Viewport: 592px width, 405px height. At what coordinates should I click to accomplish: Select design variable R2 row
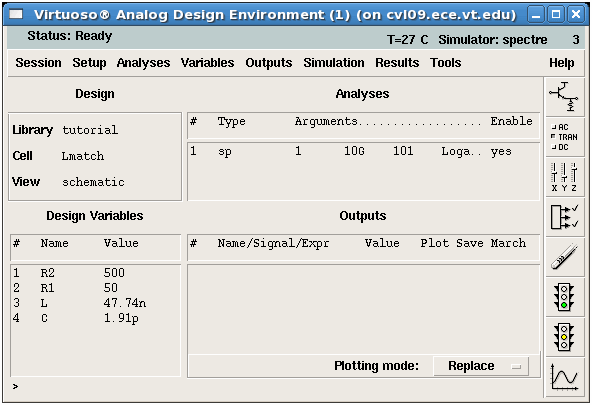point(95,273)
